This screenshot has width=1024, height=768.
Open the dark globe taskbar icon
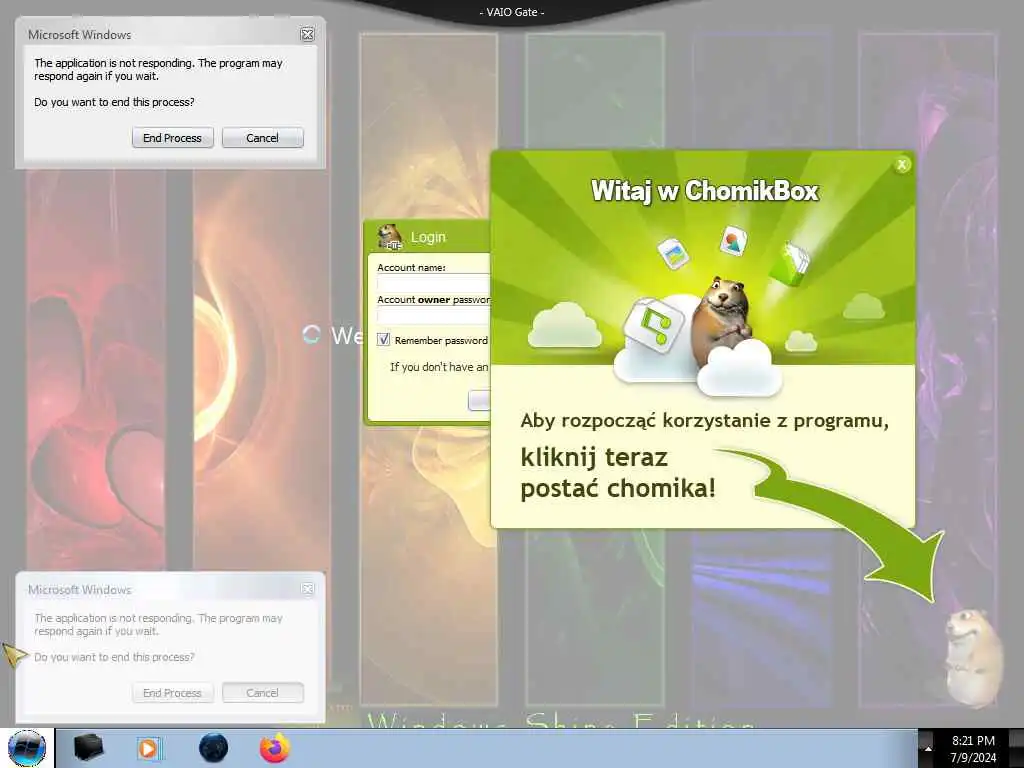213,748
